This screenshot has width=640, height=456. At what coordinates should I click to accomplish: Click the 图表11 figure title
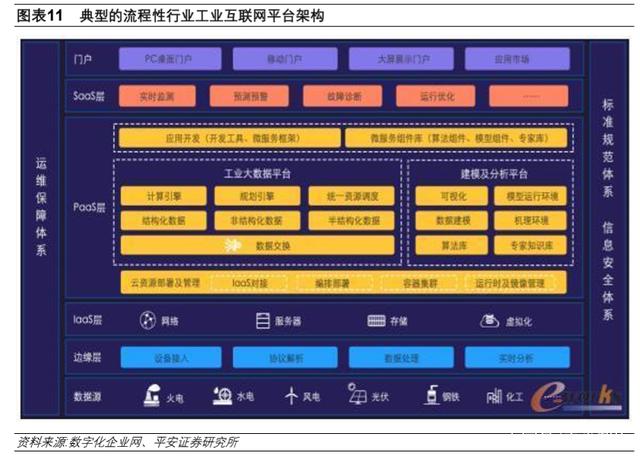click(x=170, y=16)
